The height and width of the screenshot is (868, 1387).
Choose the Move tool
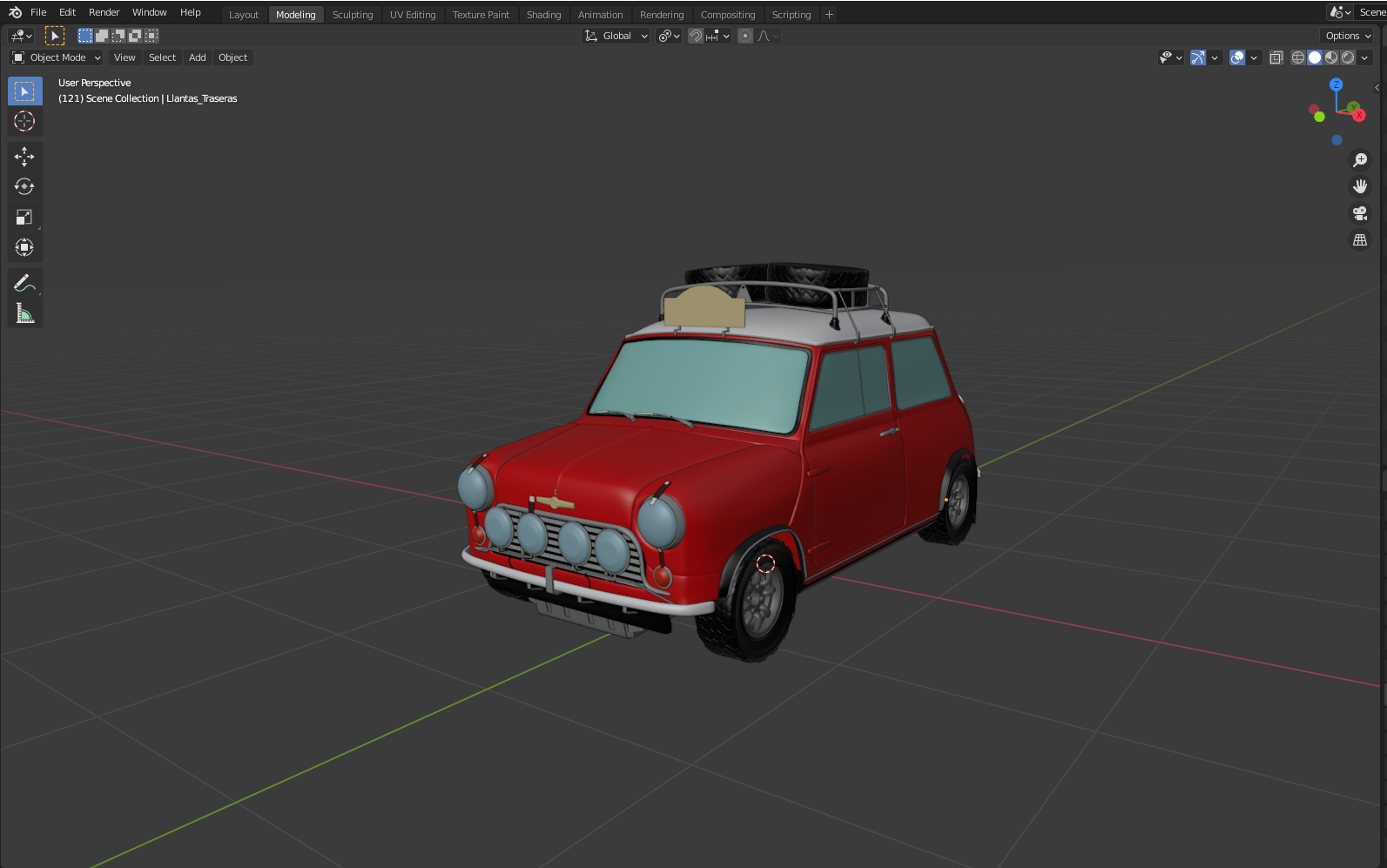pos(24,157)
